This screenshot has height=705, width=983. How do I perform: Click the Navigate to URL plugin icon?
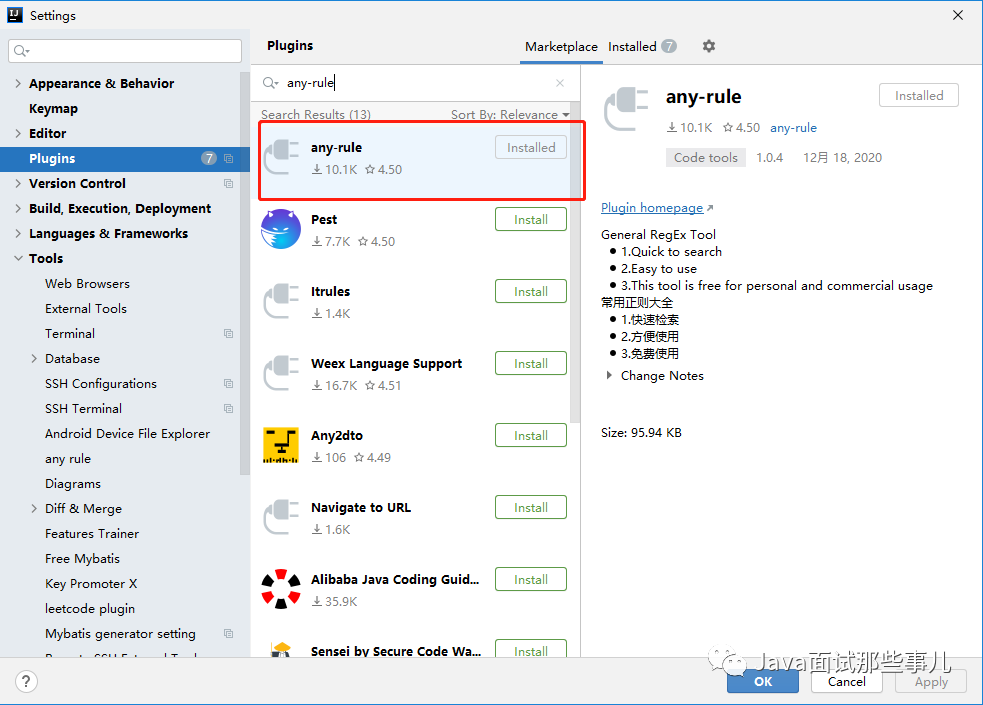(x=281, y=517)
